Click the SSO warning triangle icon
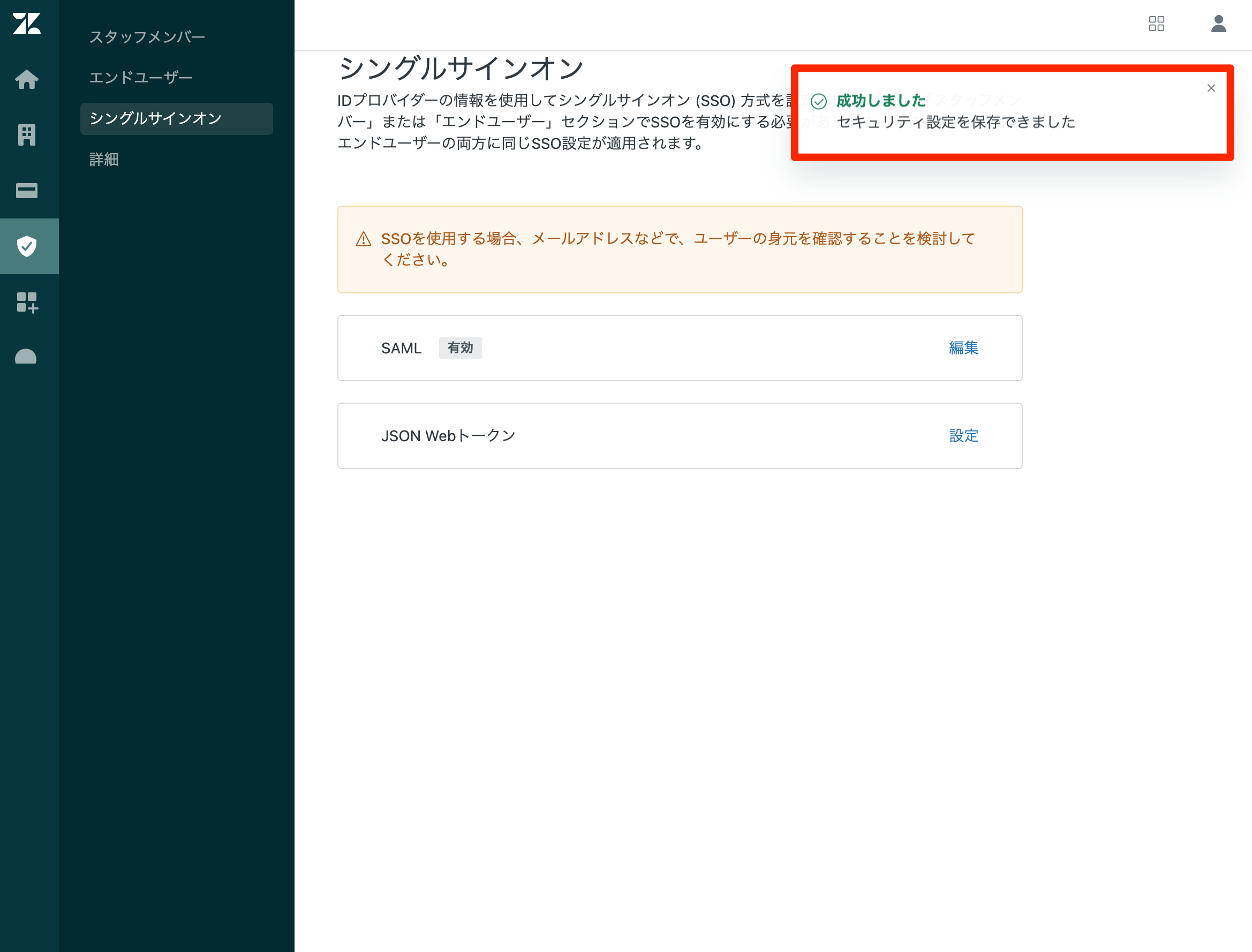The height and width of the screenshot is (952, 1252). pos(363,240)
